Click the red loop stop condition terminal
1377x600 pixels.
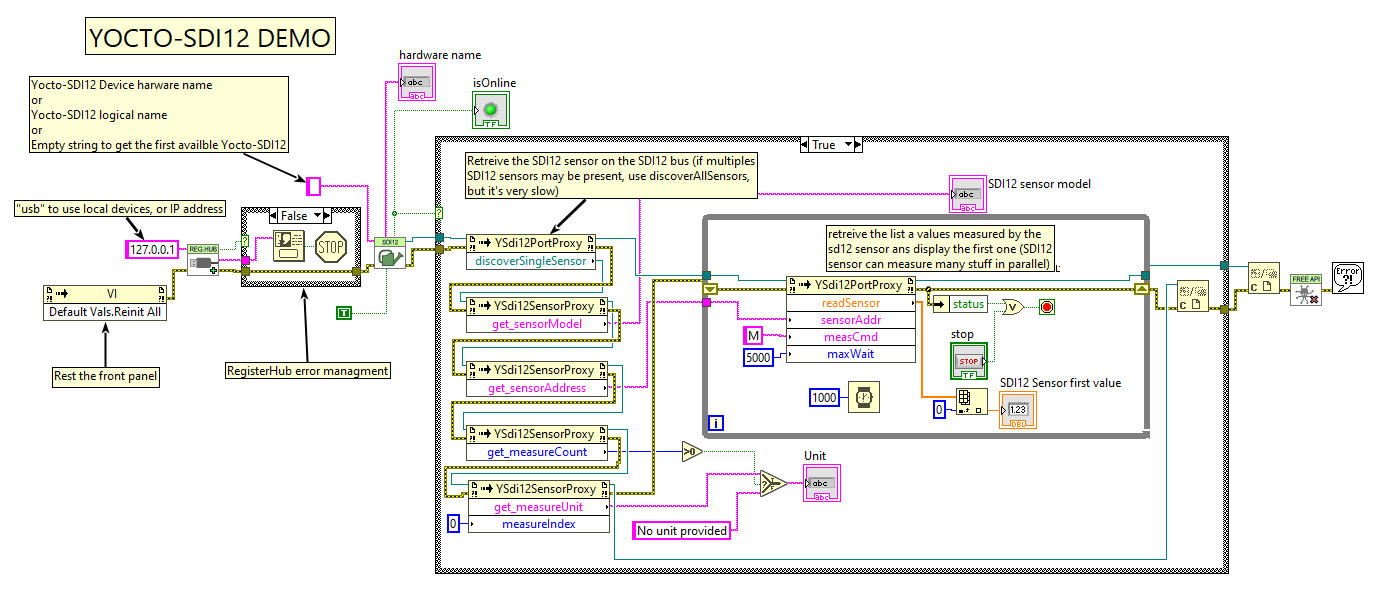(x=1047, y=306)
